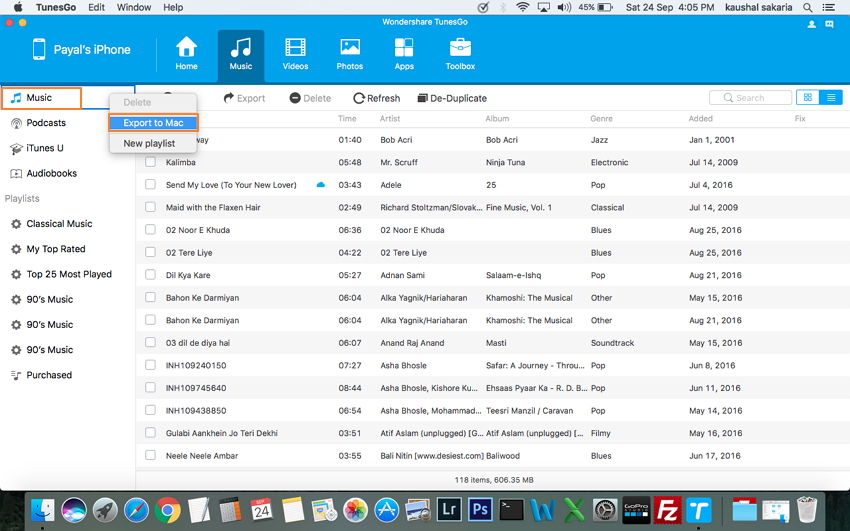Open the Window menu
This screenshot has width=850, height=531.
[x=134, y=8]
